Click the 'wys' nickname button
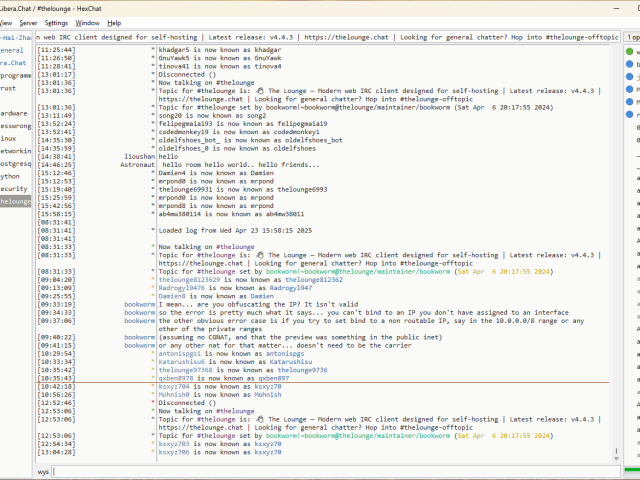The height and width of the screenshot is (480, 640). [43, 471]
